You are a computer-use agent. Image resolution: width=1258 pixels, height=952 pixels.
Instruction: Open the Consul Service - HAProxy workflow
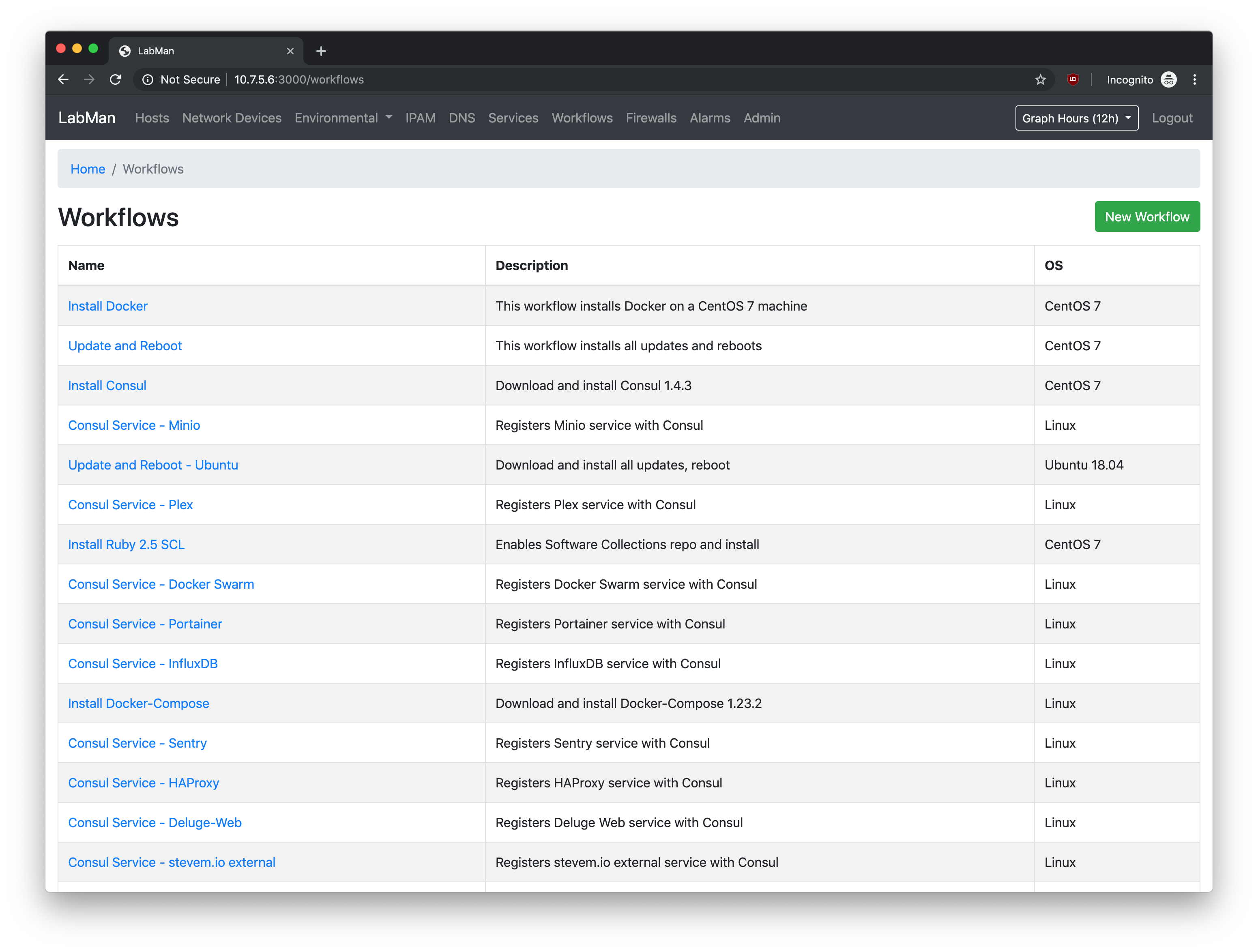coord(143,783)
